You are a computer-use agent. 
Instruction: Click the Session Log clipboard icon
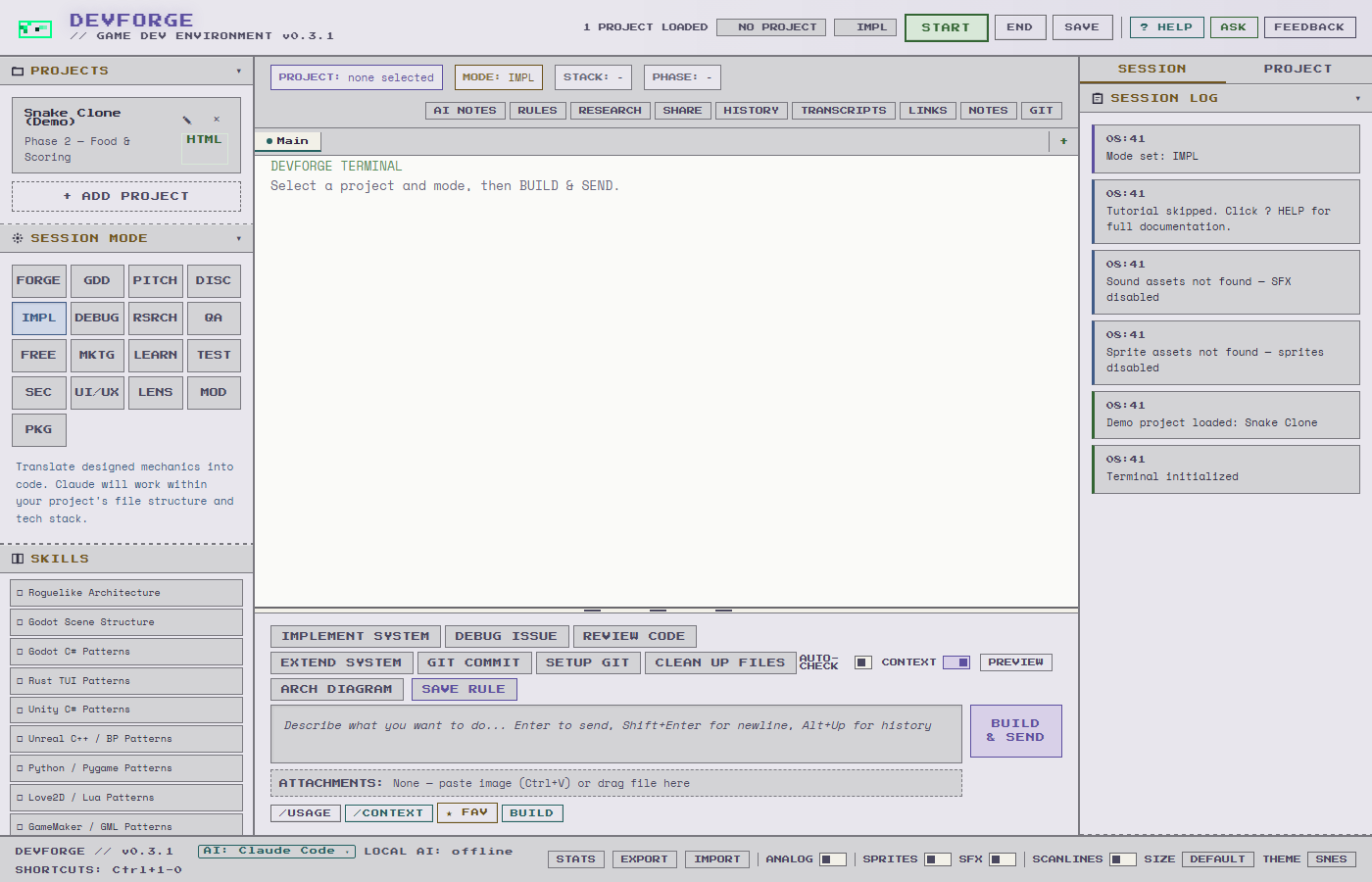click(x=1098, y=98)
